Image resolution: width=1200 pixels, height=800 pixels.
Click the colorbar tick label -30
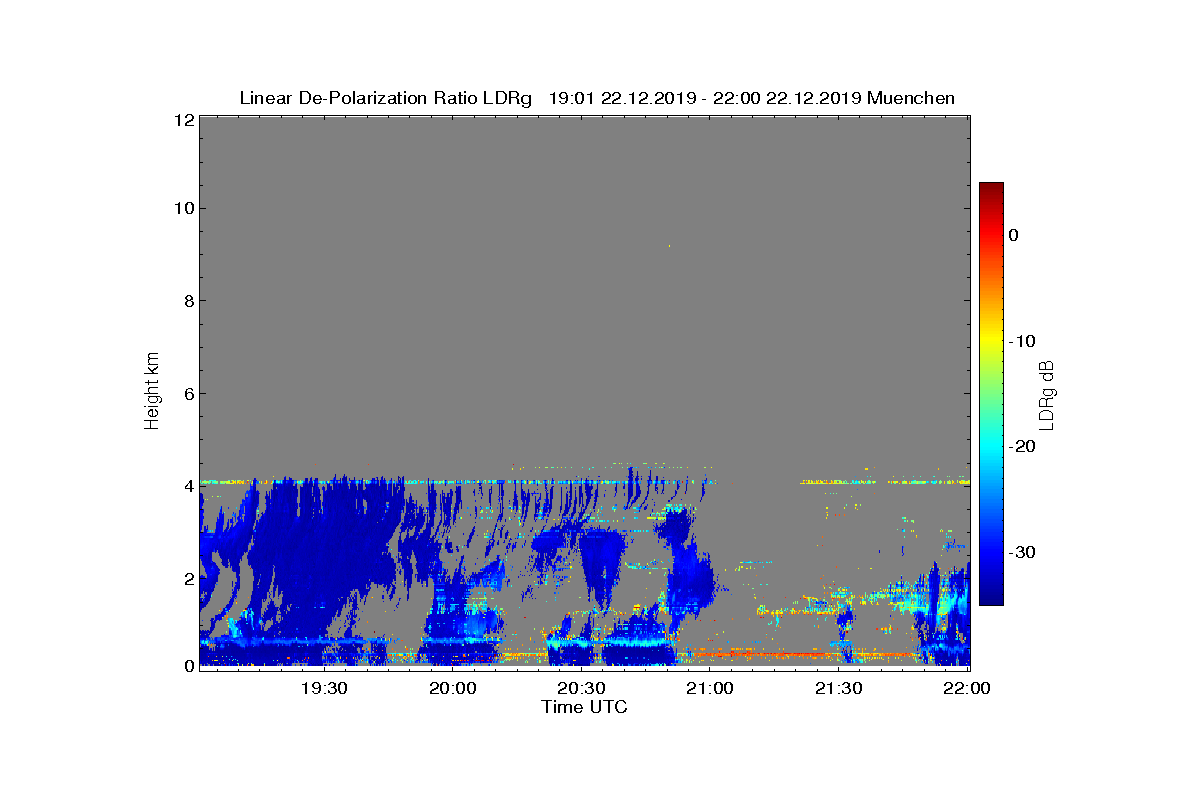(x=1021, y=552)
